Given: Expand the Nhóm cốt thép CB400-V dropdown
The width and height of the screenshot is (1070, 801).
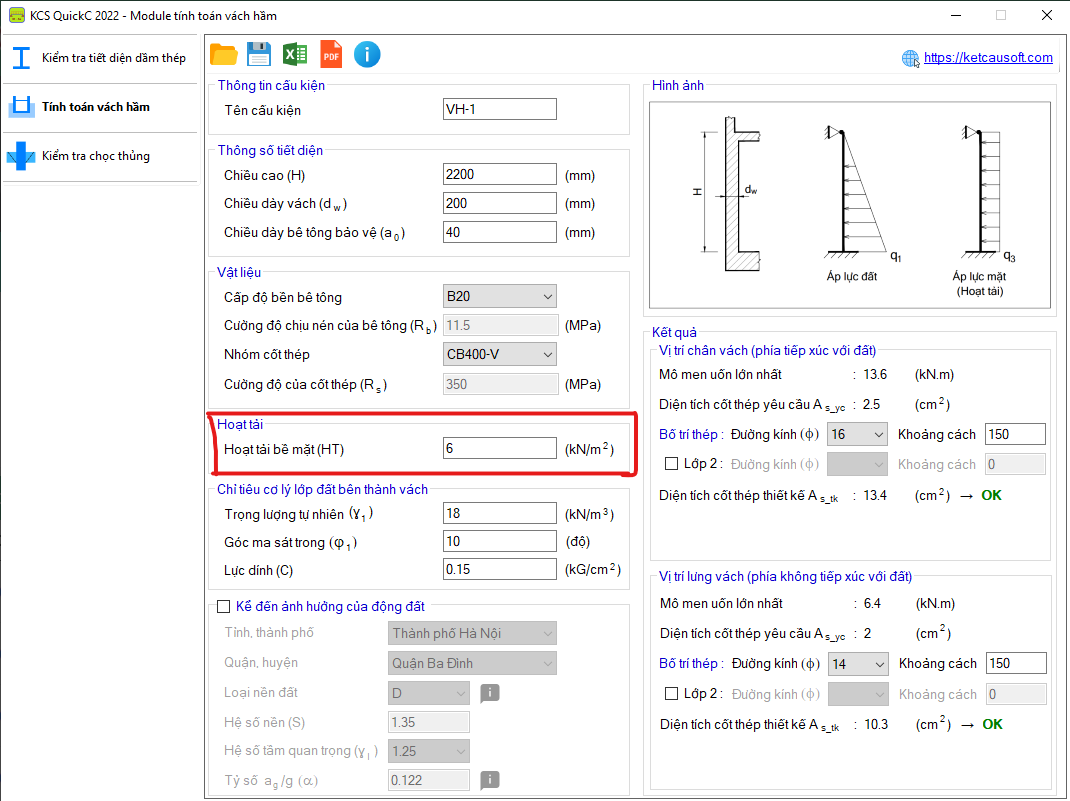Looking at the screenshot, I should (499, 355).
